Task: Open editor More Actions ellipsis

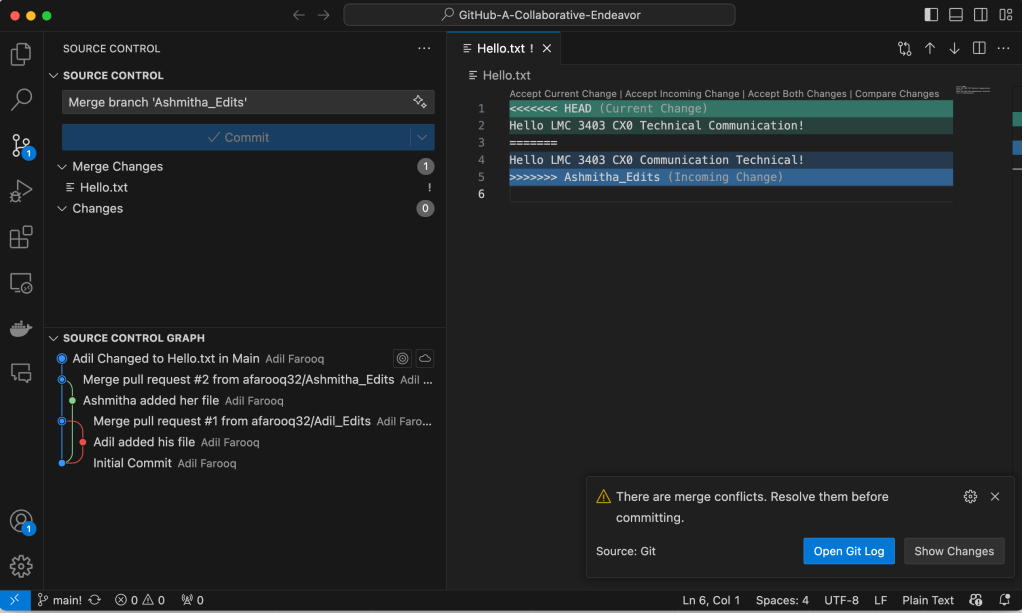Action: pyautogui.click(x=1004, y=48)
